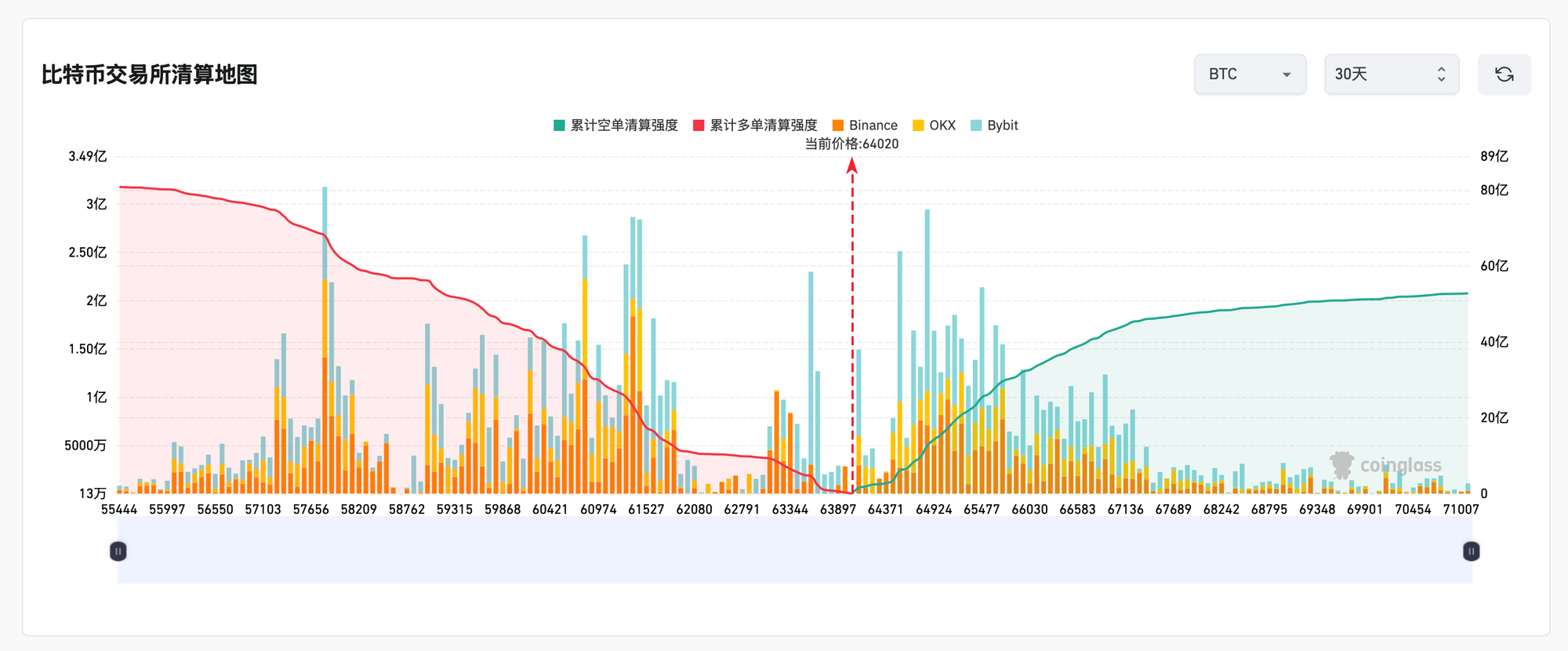Open the 30天 time range selector
This screenshot has height=651, width=1568.
click(1391, 75)
